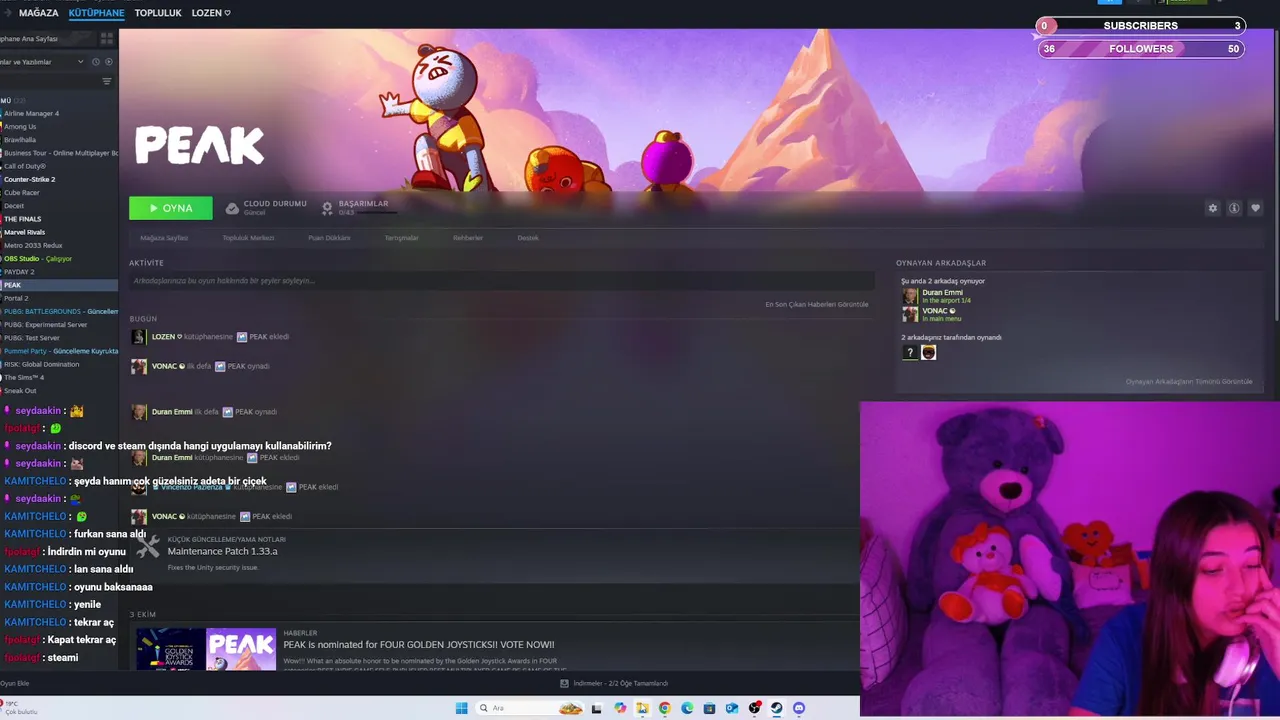Select OBS Studio in library list
The width and height of the screenshot is (1280, 720).
[38, 259]
